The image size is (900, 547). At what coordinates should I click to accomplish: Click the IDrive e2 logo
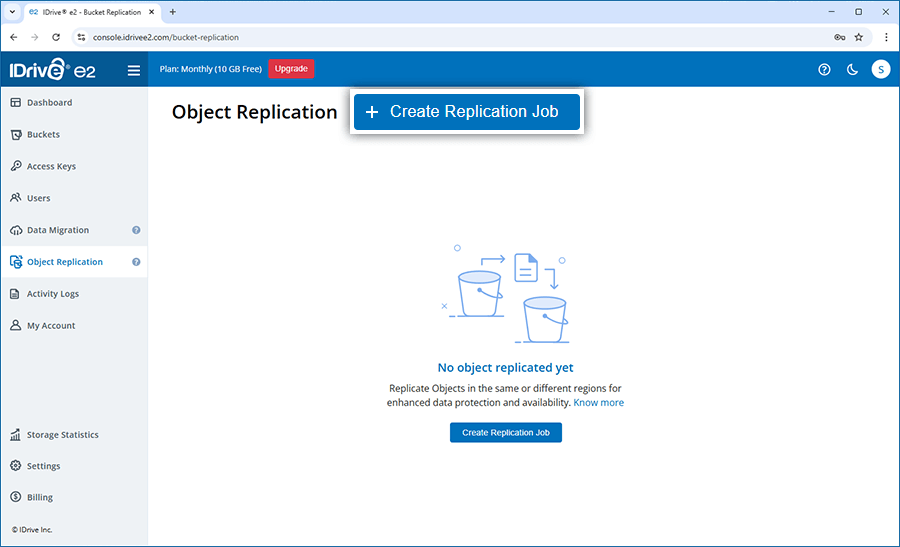pyautogui.click(x=54, y=70)
